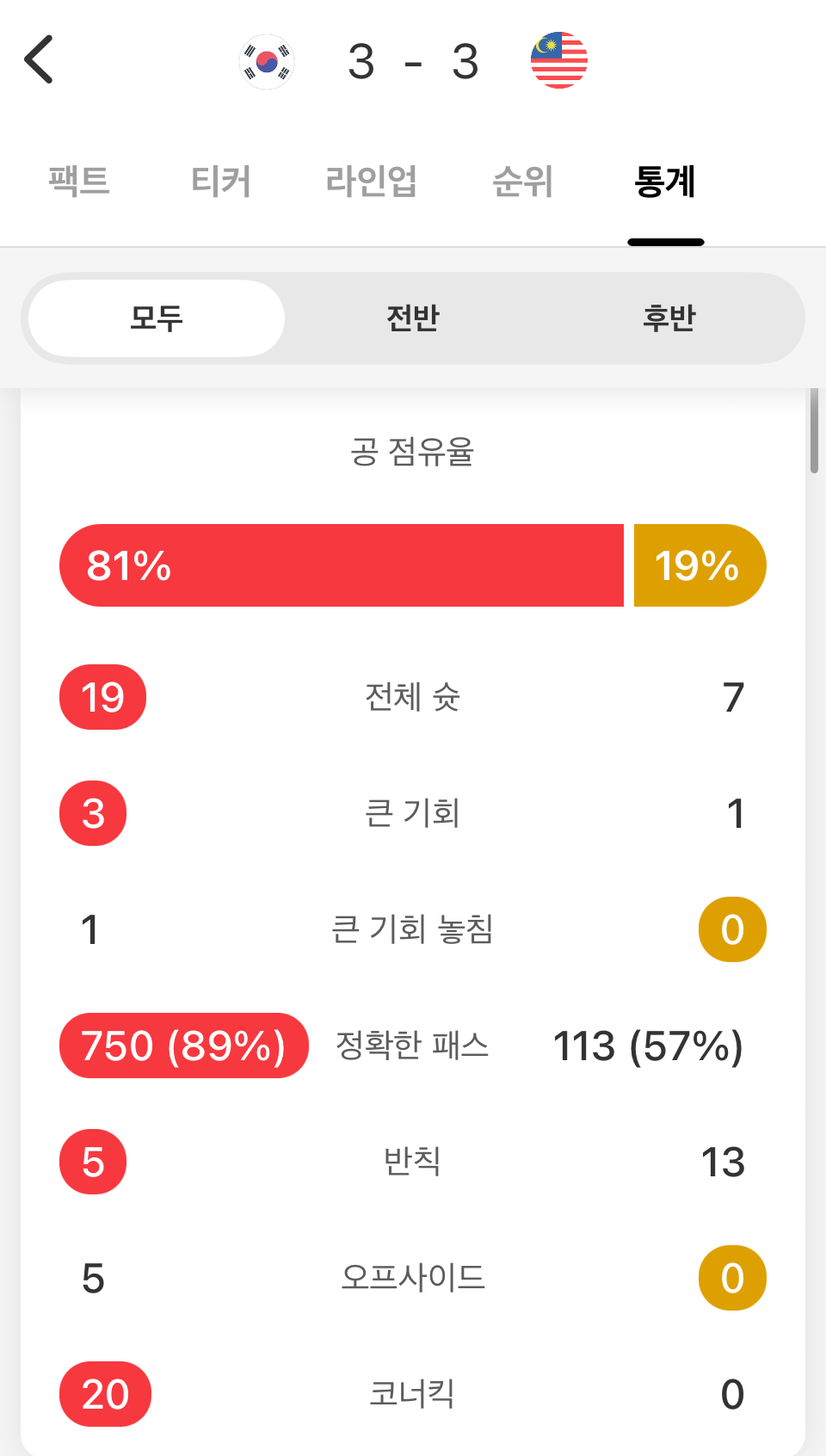Viewport: 826px width, 1456px height.
Task: Click the red 20 corner kicks badge
Action: pos(105,1394)
